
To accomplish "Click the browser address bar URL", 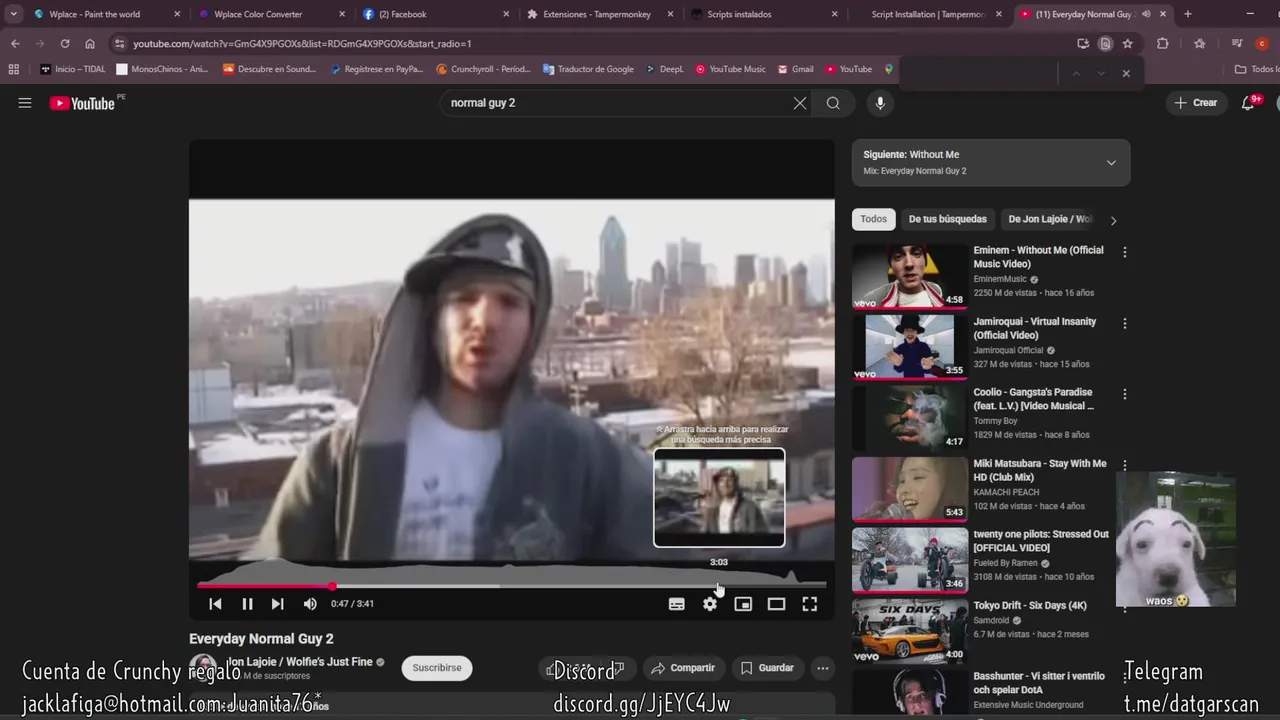I will [x=302, y=44].
